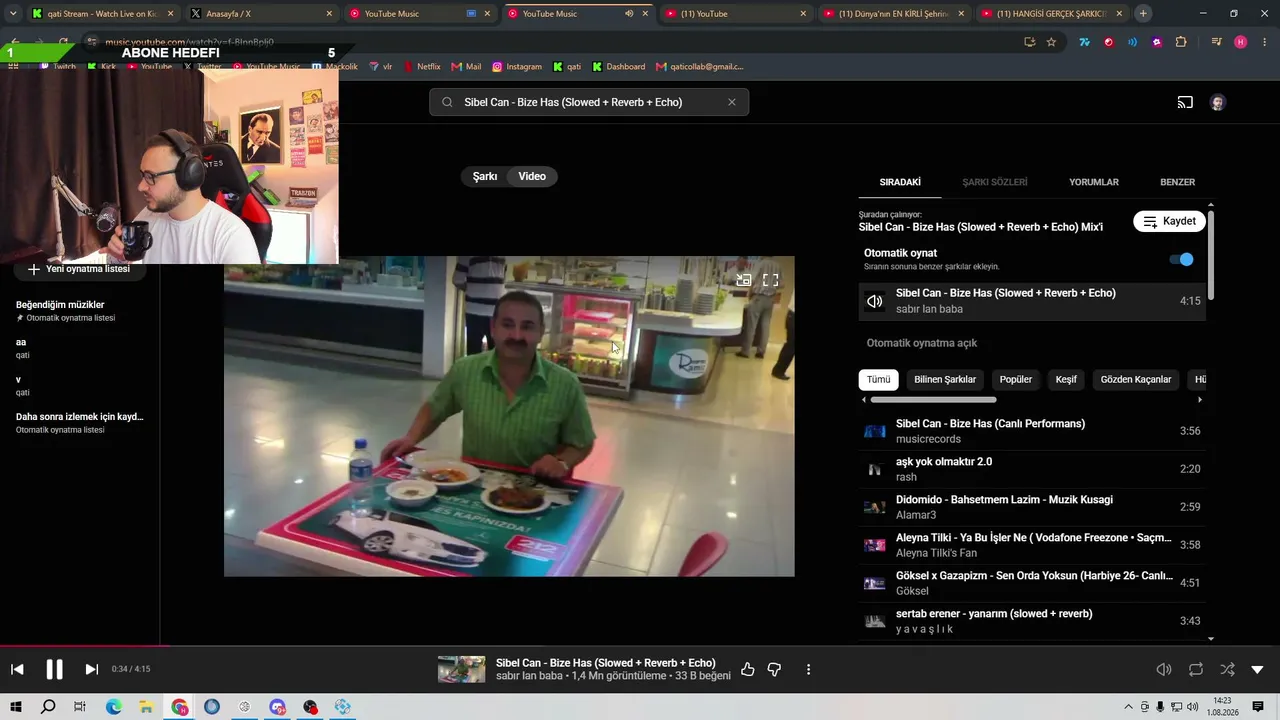Toggle repeat mode in player bar
1280x720 pixels.
1196,669
